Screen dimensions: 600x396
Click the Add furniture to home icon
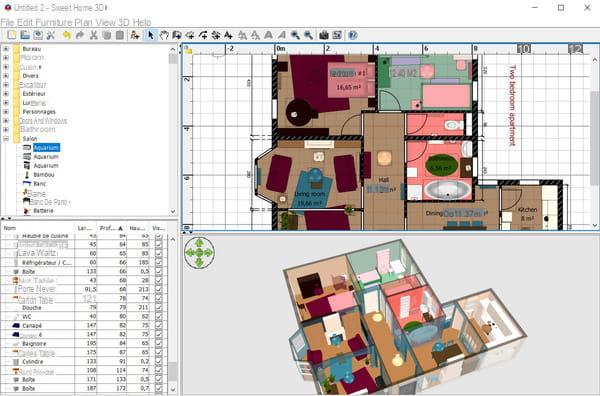pos(135,35)
